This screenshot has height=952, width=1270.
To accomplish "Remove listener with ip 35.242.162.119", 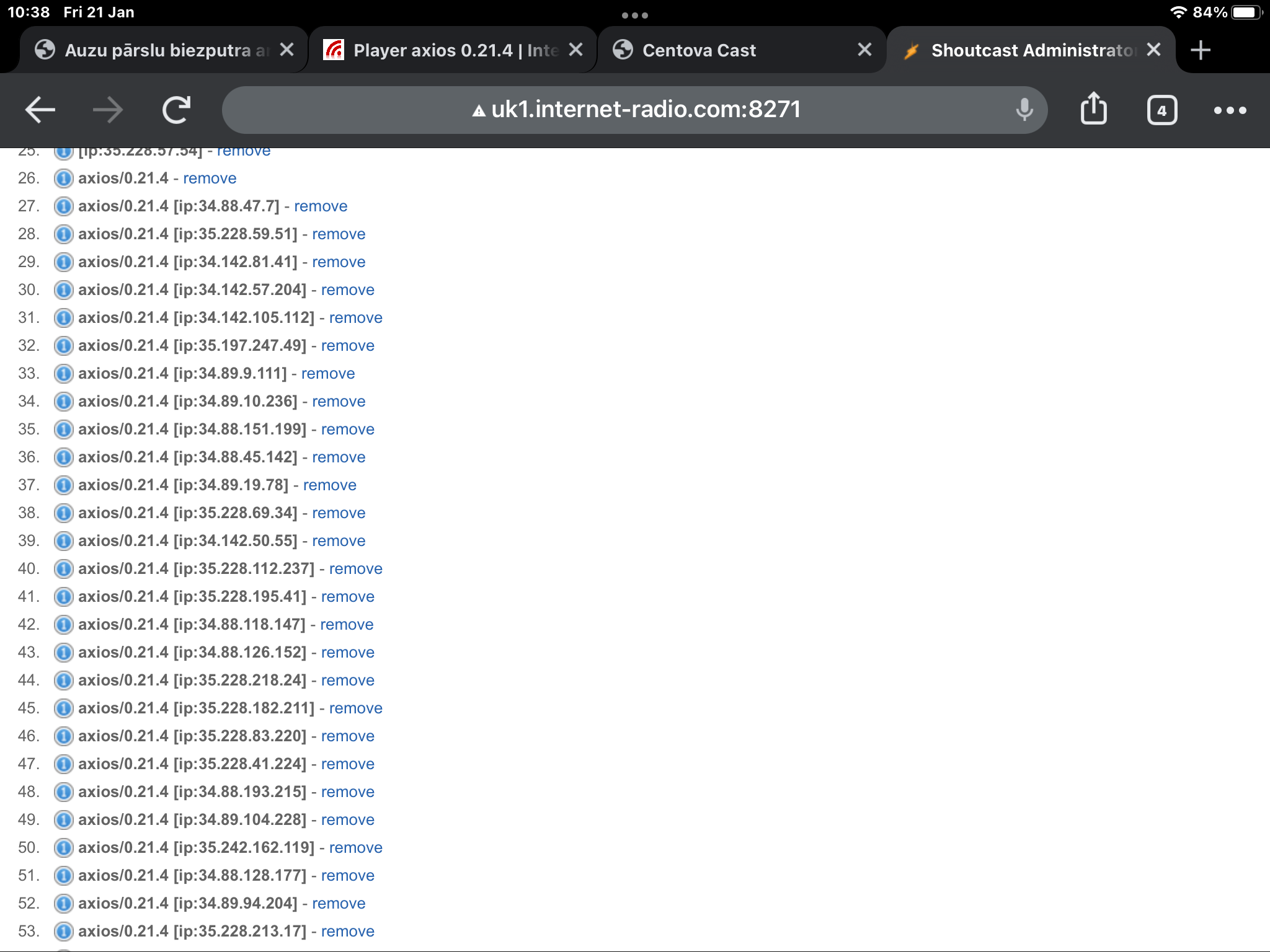I will click(x=355, y=848).
